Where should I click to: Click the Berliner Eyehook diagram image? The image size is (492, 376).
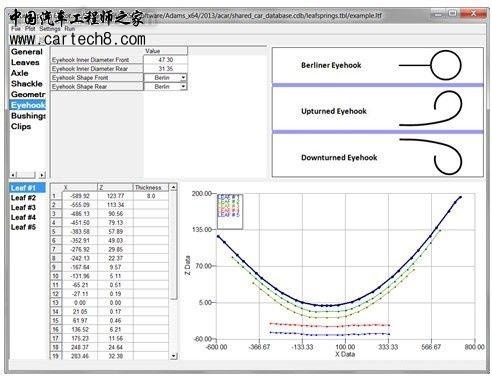point(378,65)
